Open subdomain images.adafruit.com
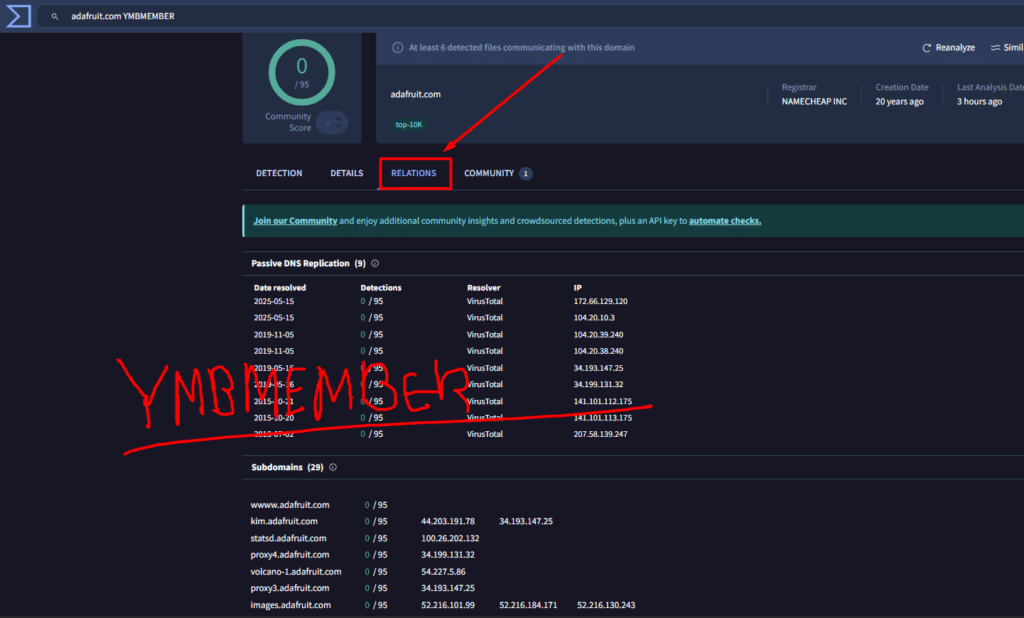Screen dimensions: 1024x618 tap(291, 605)
